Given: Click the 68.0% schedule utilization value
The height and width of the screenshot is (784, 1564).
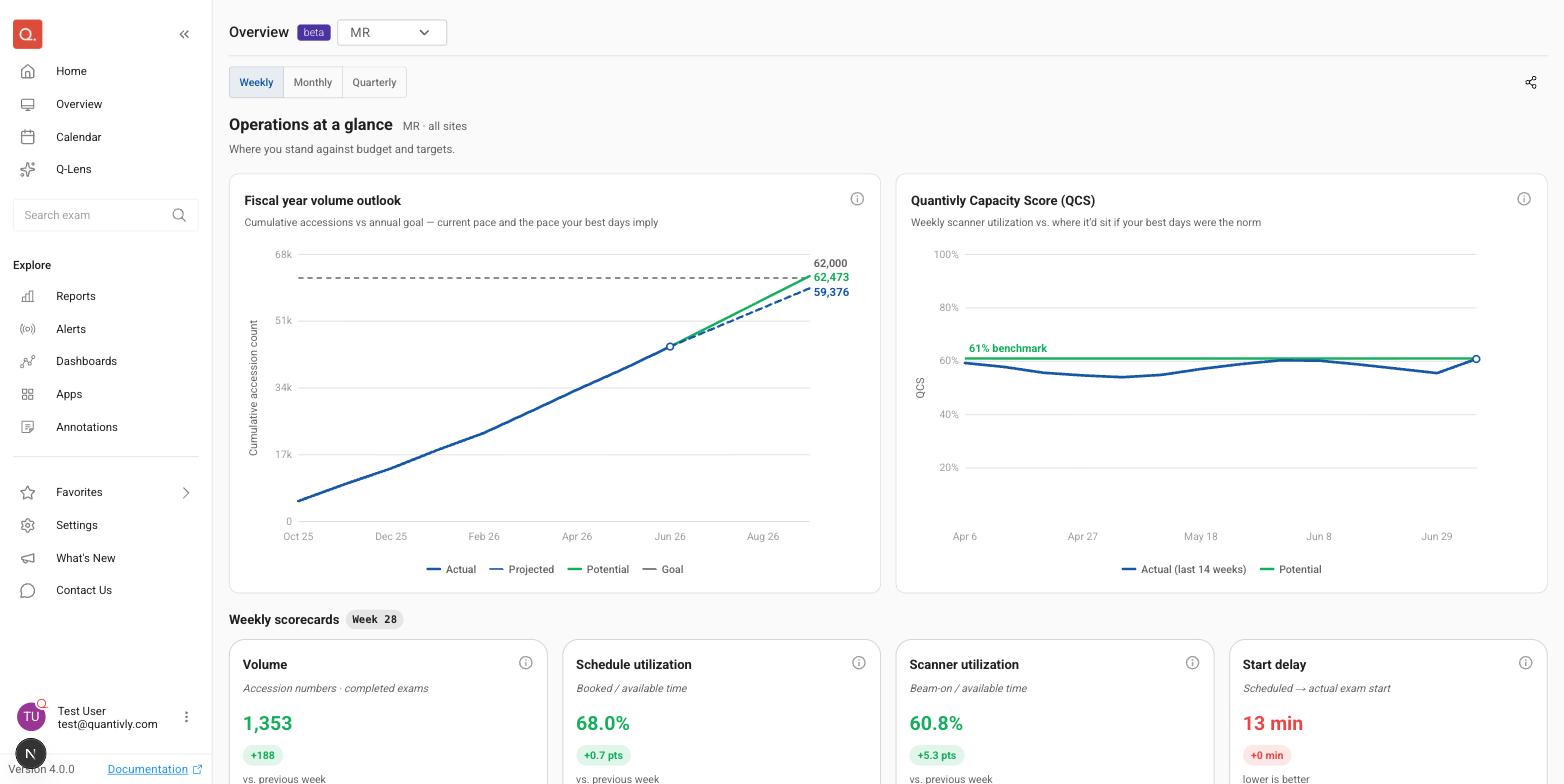Looking at the screenshot, I should pos(603,723).
